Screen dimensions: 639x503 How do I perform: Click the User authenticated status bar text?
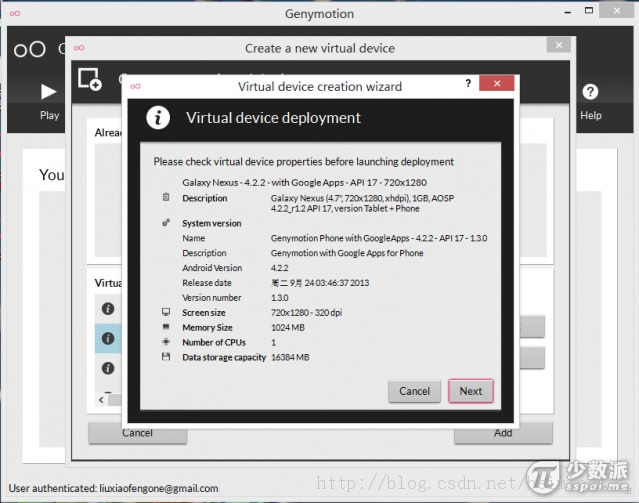[x=113, y=488]
